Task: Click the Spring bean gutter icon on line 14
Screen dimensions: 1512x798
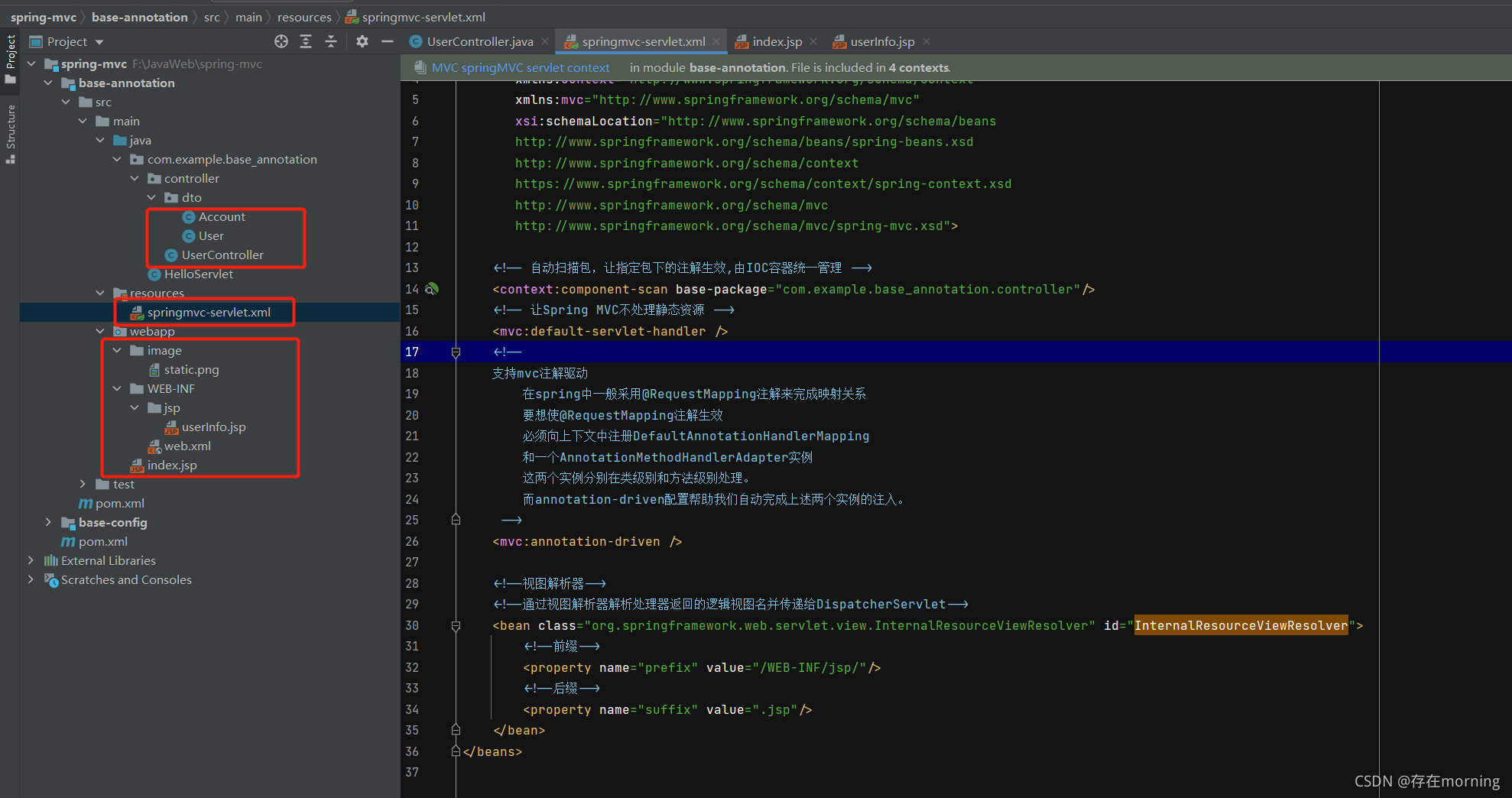Action: coord(432,289)
